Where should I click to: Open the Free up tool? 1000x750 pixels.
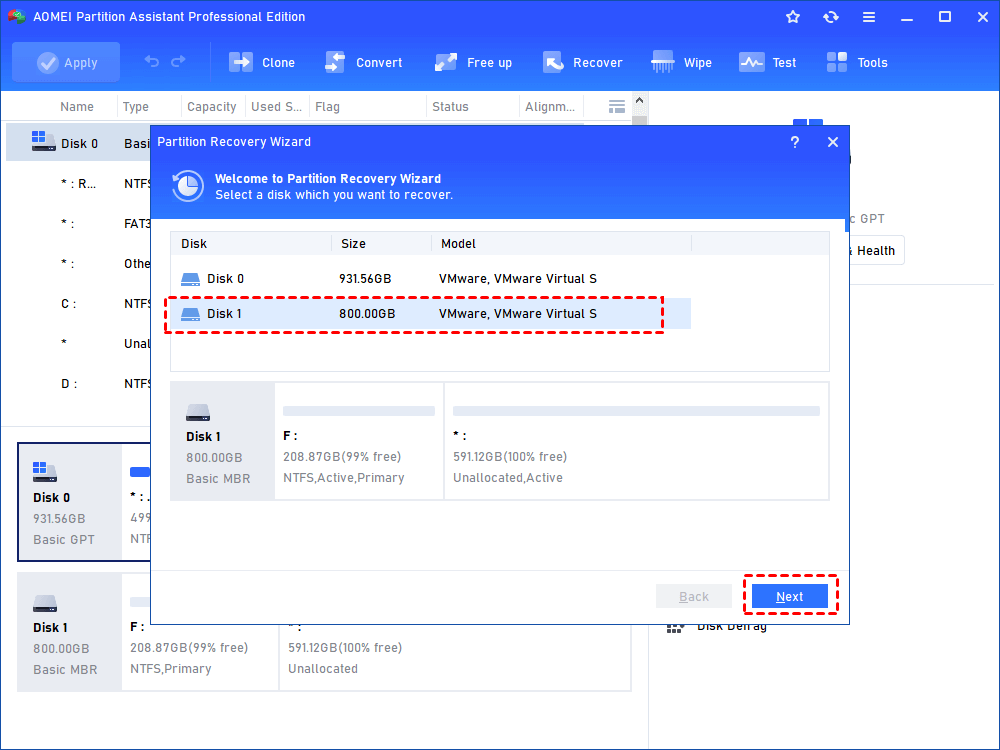coord(473,62)
